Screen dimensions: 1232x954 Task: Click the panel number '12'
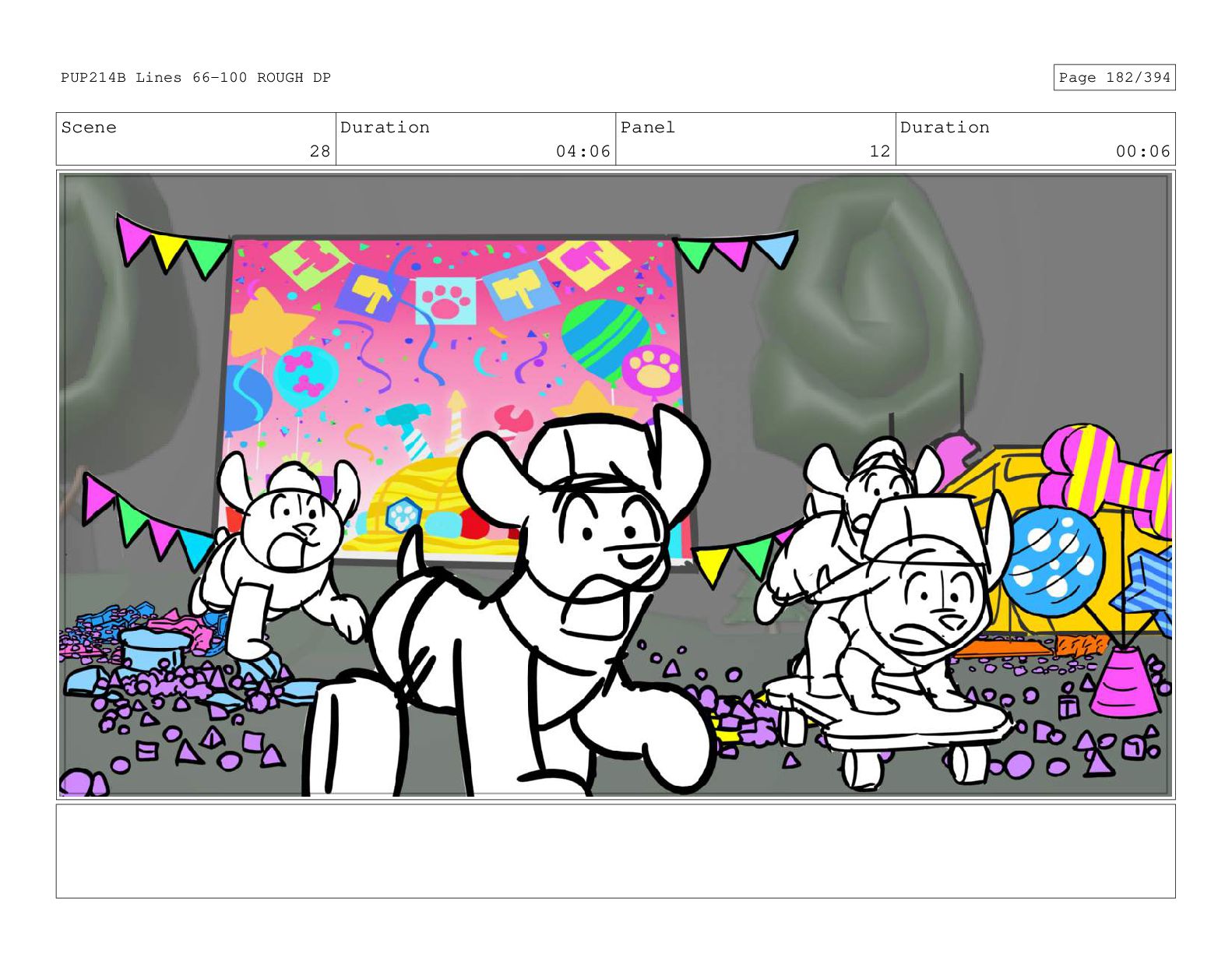(880, 151)
